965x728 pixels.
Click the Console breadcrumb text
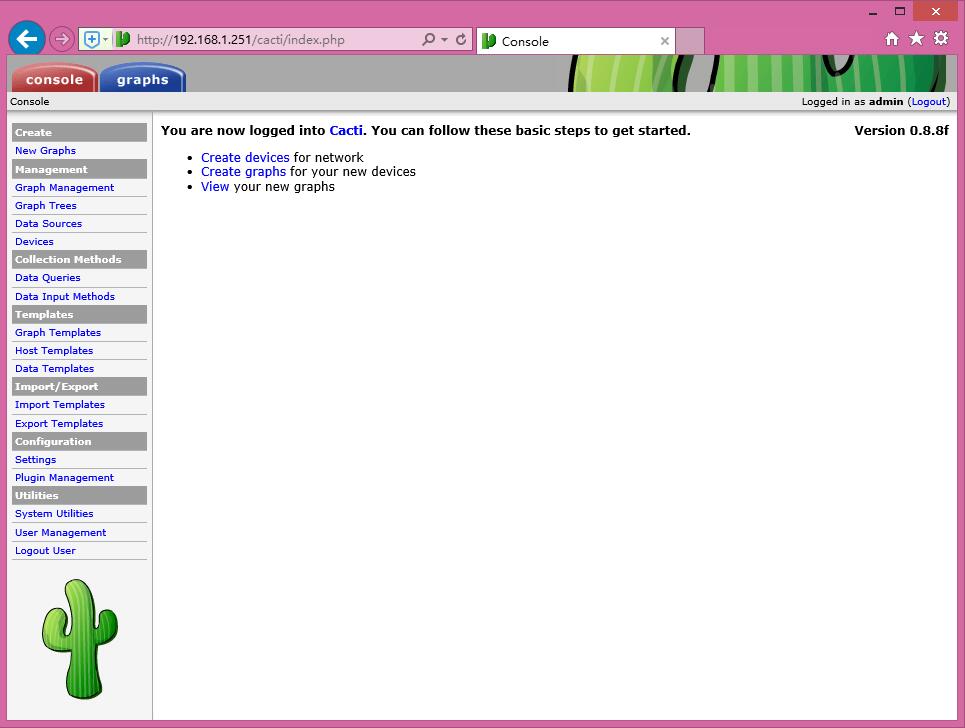coord(30,102)
